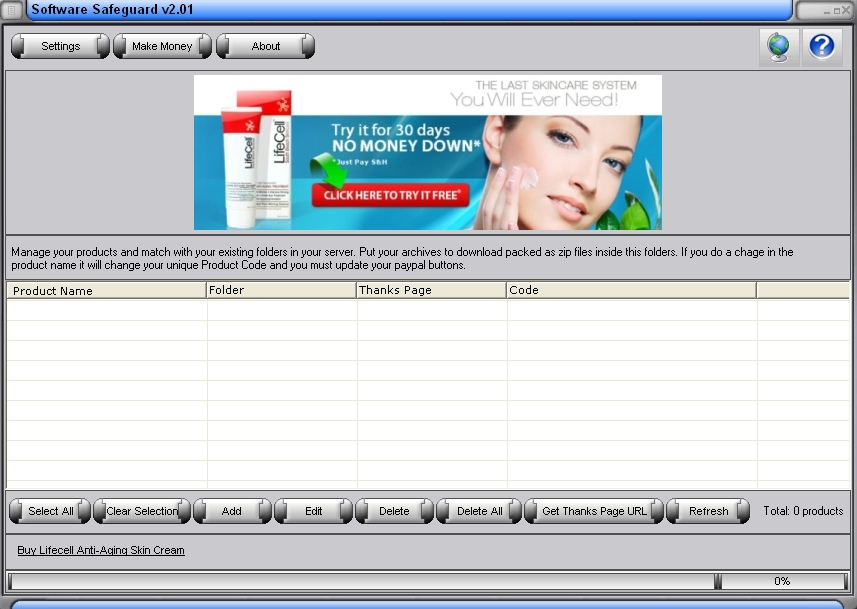Open the Settings menu button

click(x=60, y=46)
